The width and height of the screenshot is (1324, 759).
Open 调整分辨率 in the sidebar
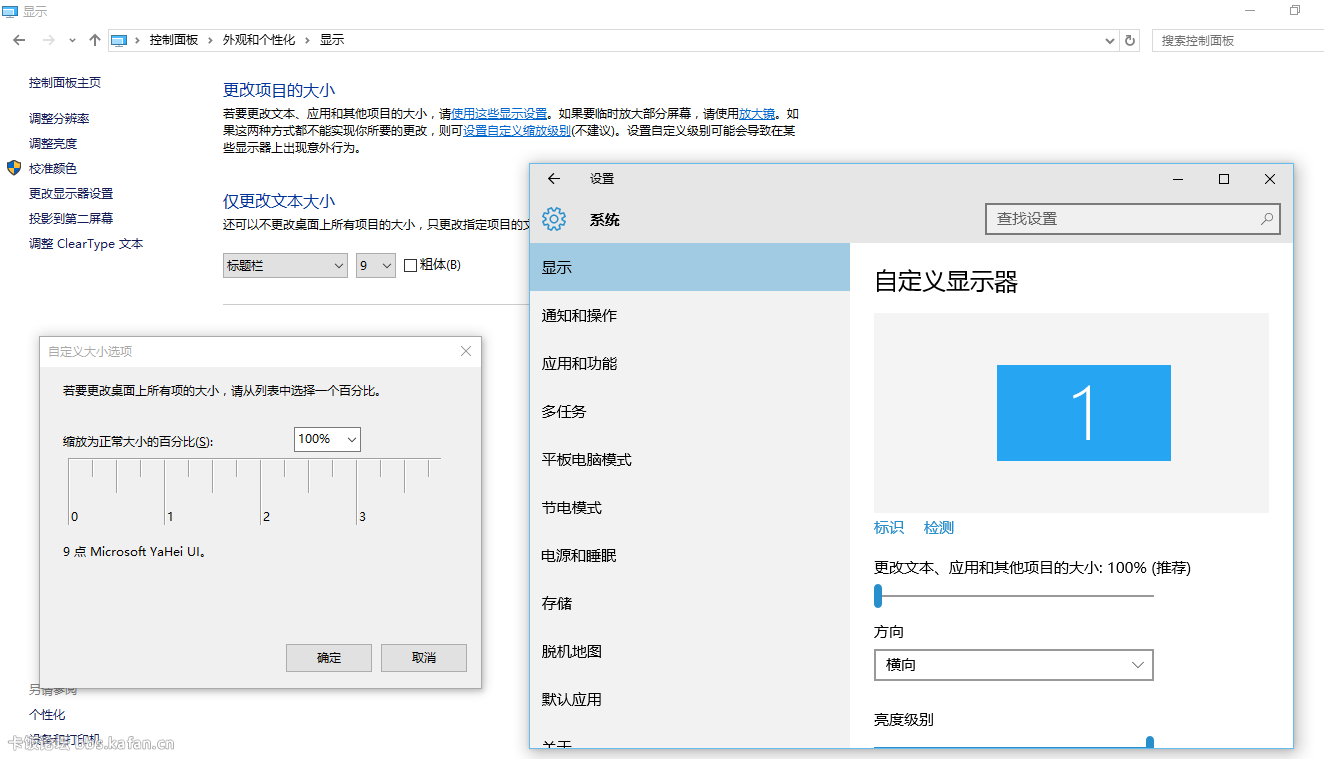click(x=59, y=119)
